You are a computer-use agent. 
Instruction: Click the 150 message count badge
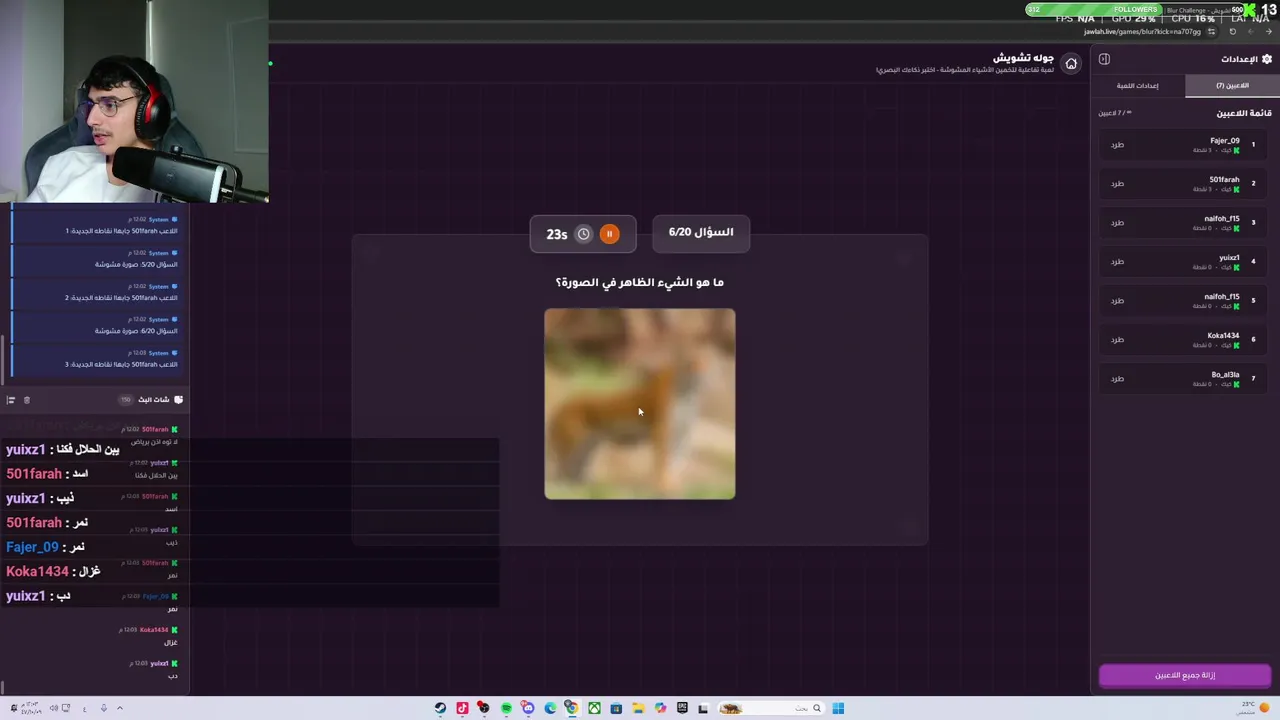coord(125,400)
